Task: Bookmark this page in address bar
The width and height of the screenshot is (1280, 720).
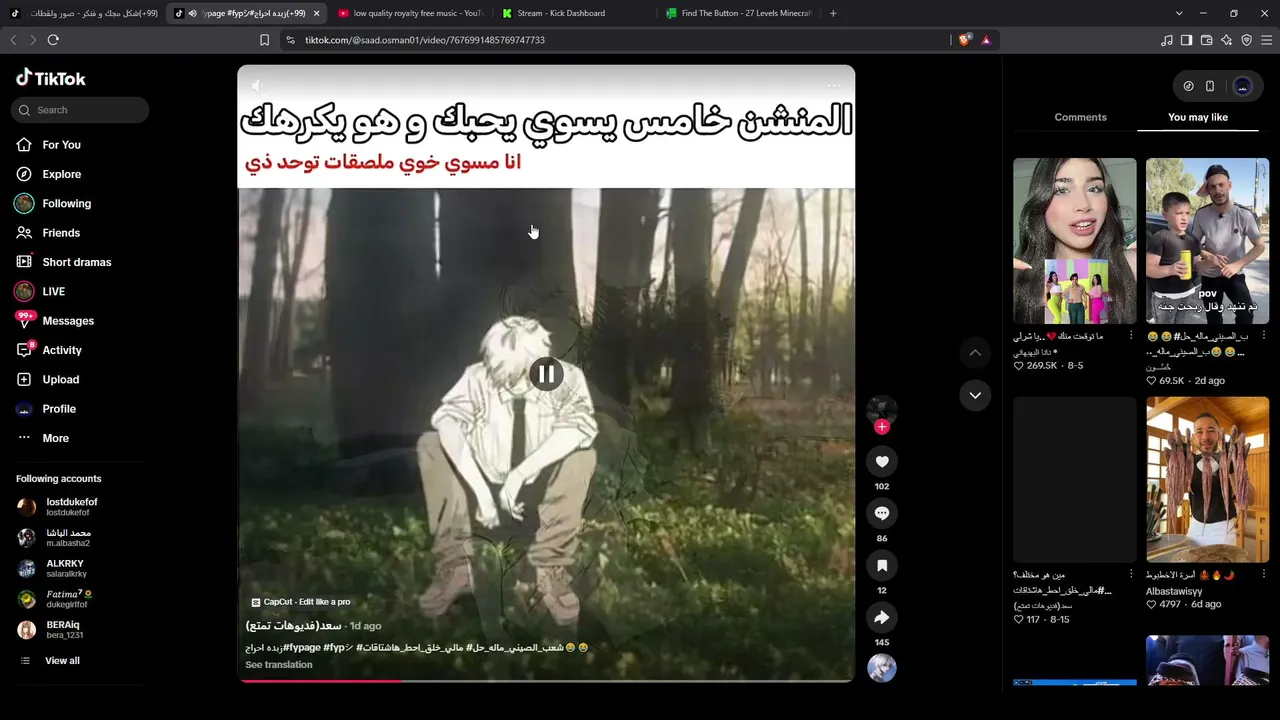Action: click(x=264, y=40)
